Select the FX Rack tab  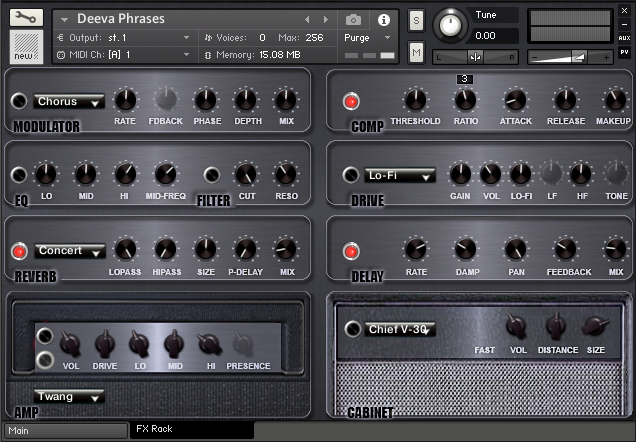tap(190, 429)
